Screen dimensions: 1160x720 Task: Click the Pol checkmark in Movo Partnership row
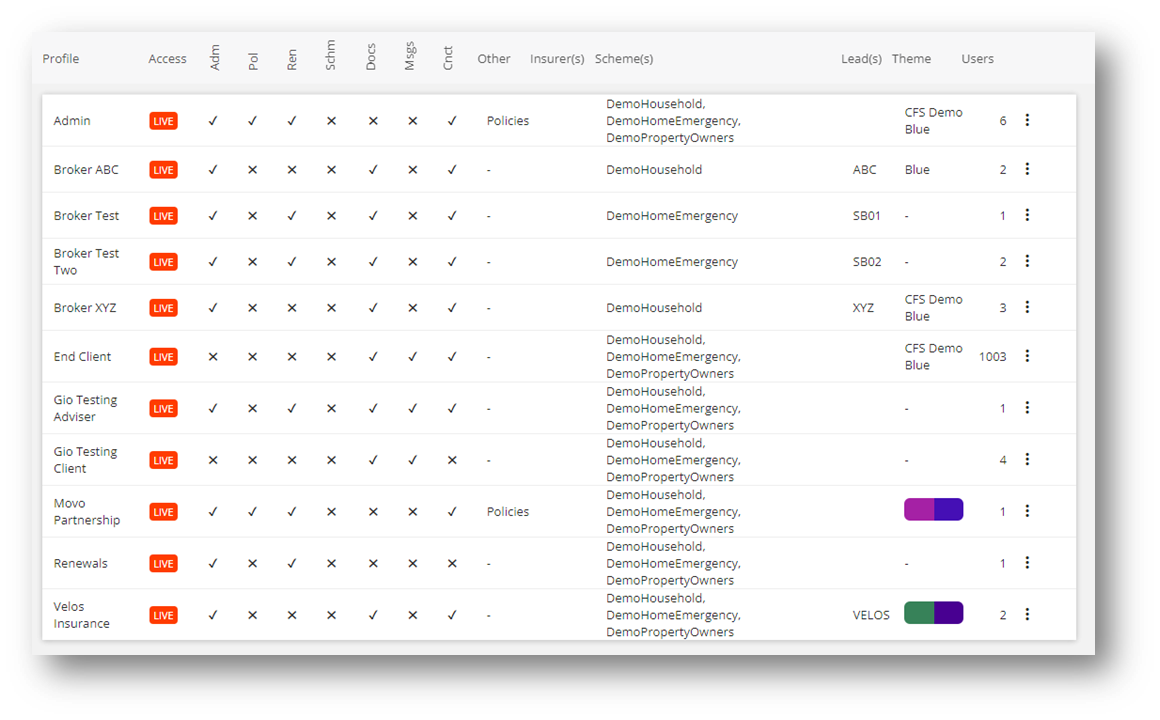(x=252, y=511)
